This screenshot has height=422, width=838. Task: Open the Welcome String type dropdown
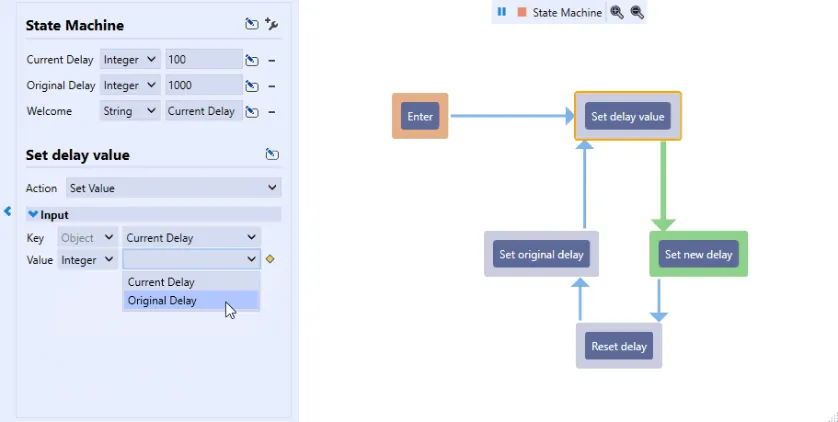point(130,111)
